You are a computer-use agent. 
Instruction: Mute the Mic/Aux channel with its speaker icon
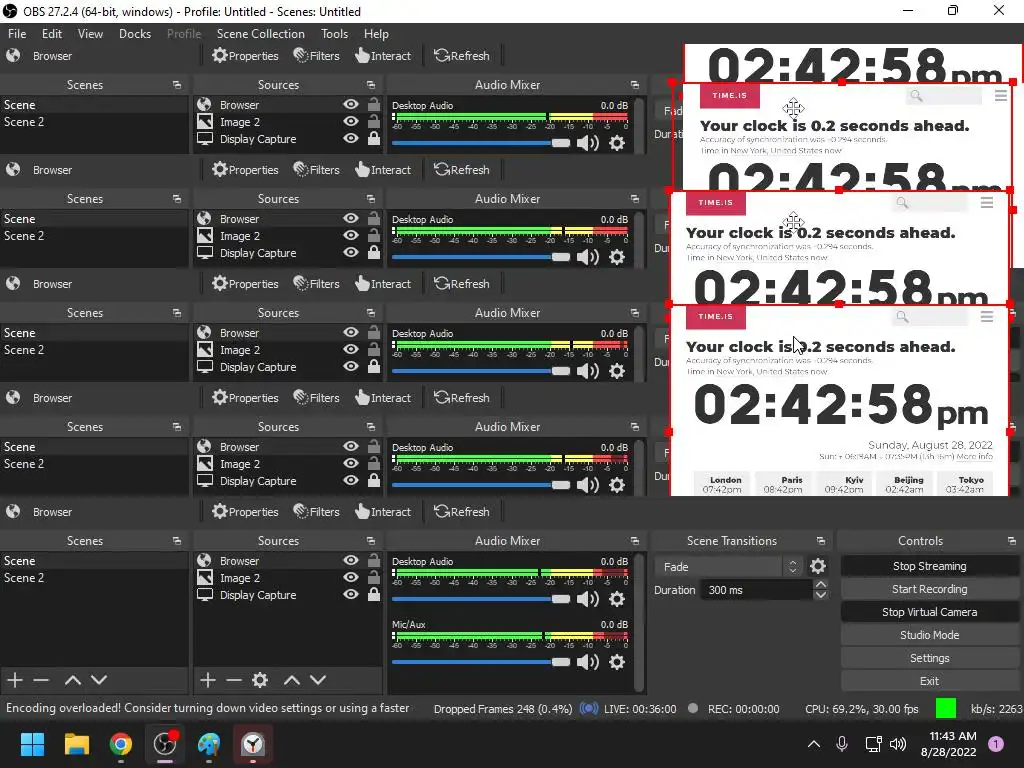point(588,662)
